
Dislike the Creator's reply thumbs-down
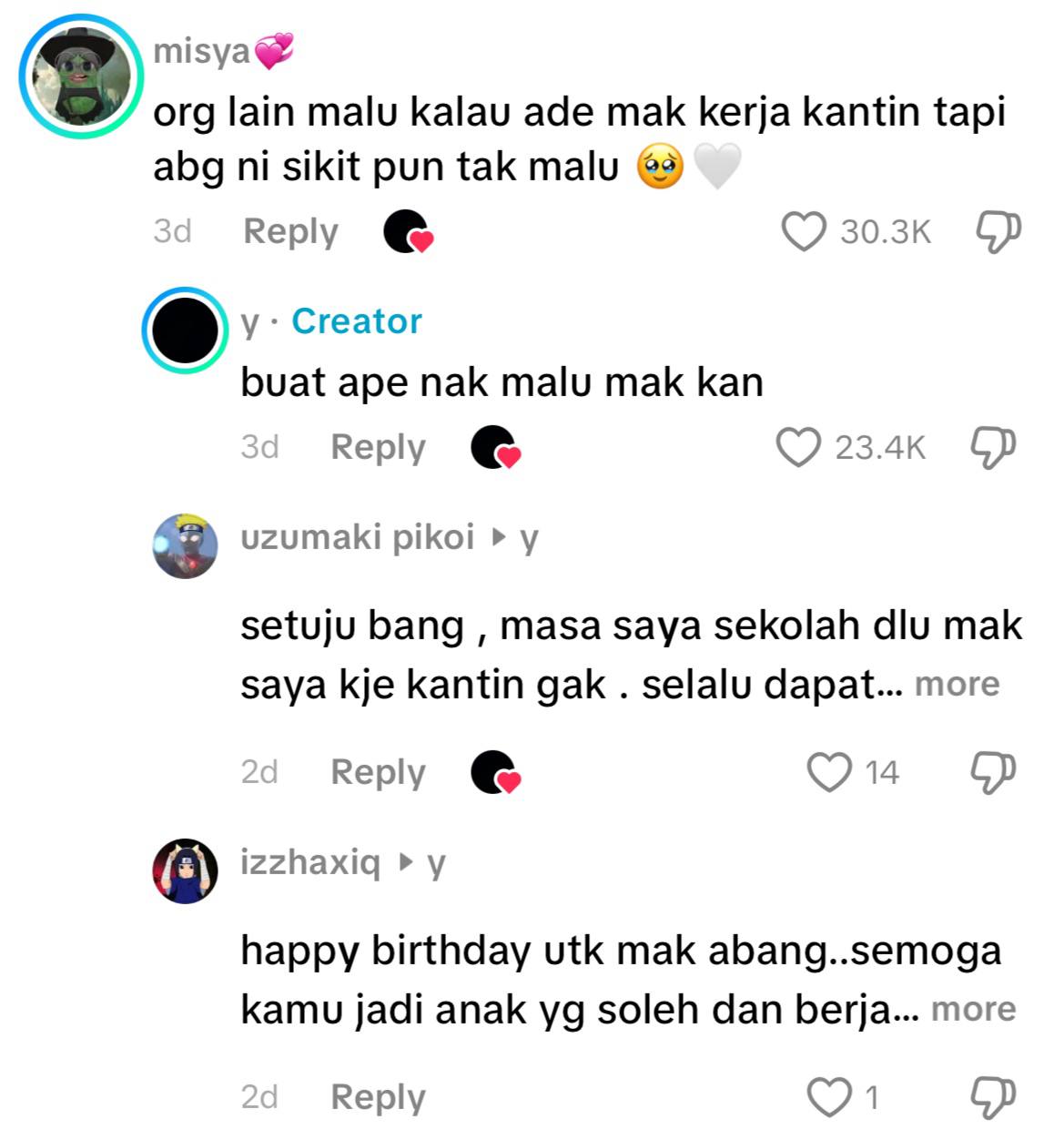coord(992,448)
